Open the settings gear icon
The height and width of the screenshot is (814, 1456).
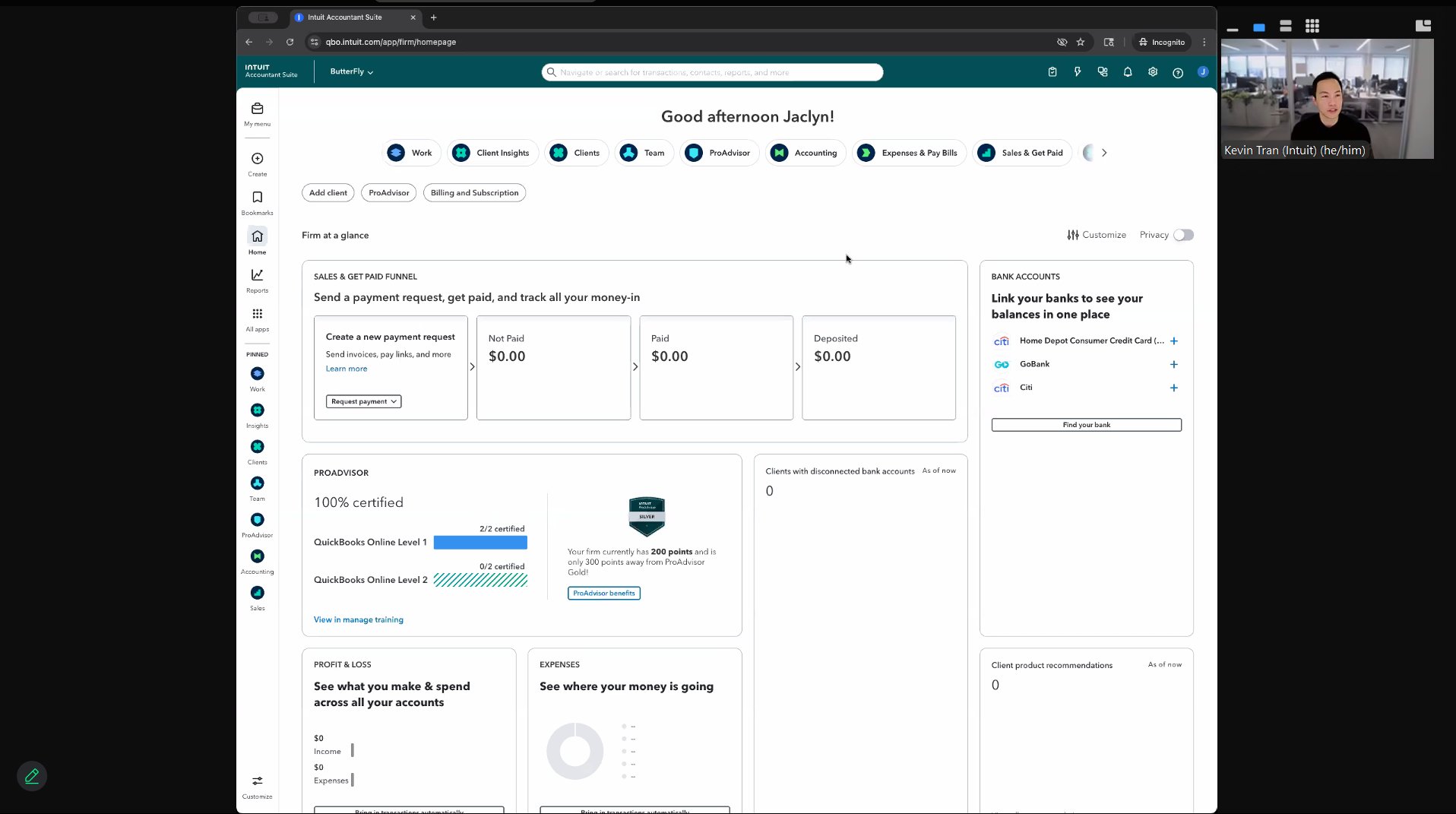pyautogui.click(x=1153, y=72)
